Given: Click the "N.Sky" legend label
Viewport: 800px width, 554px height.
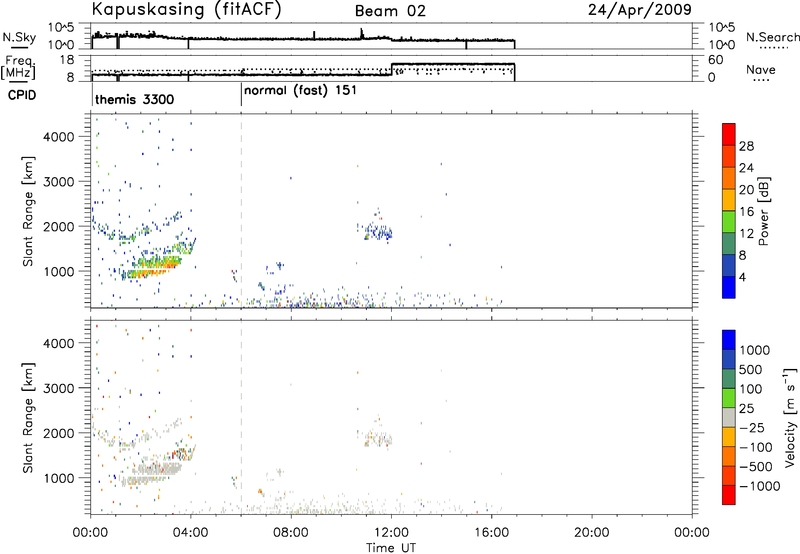Looking at the screenshot, I should point(19,37).
